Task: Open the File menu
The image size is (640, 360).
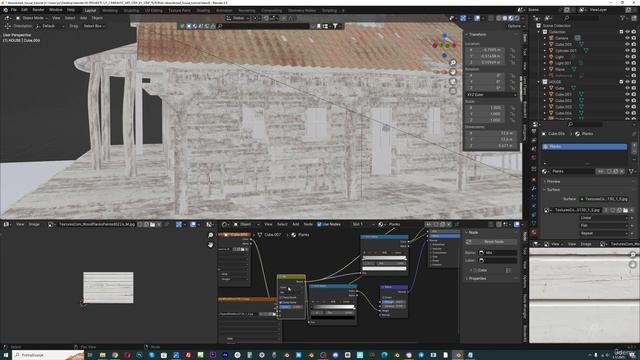Action: point(14,10)
